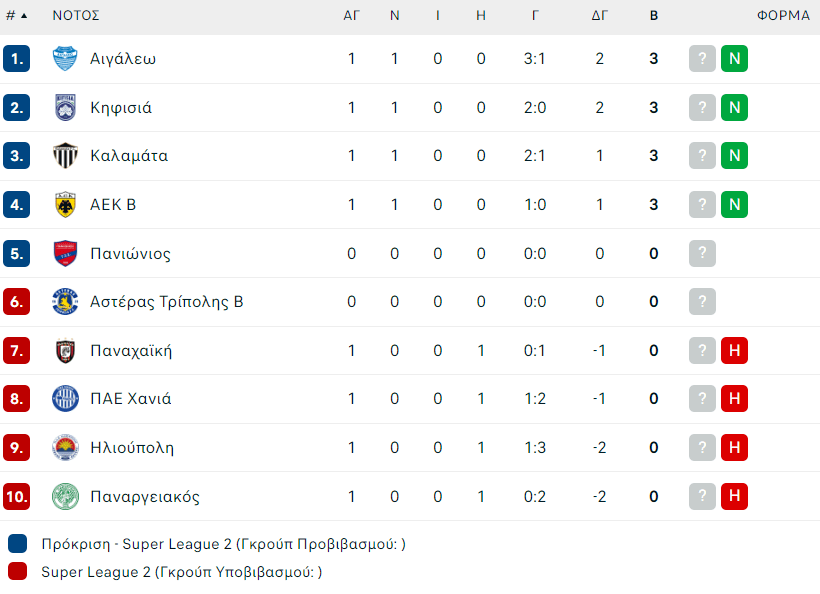Click the ΦΟΡΜΑ column header

tap(782, 16)
